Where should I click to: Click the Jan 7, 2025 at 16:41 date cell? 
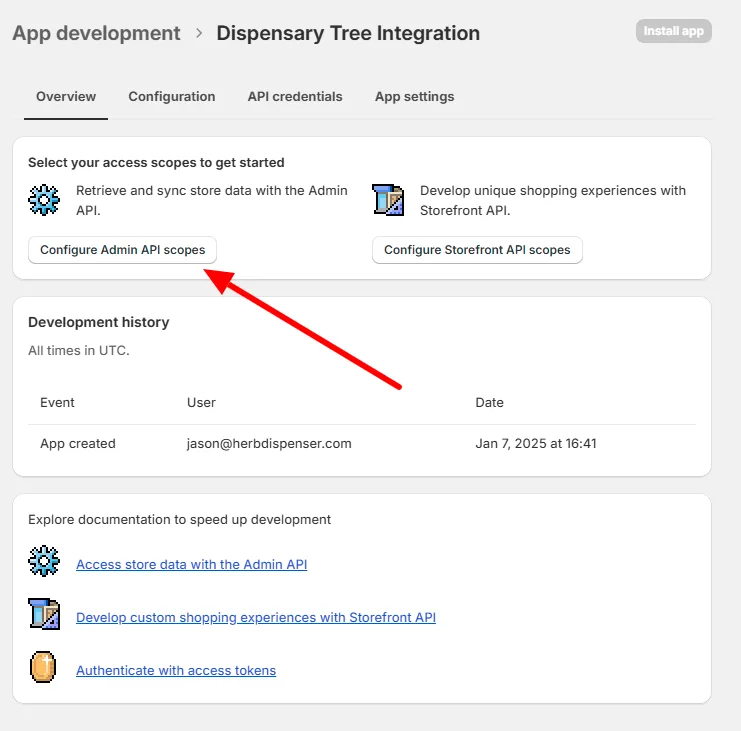(x=536, y=444)
